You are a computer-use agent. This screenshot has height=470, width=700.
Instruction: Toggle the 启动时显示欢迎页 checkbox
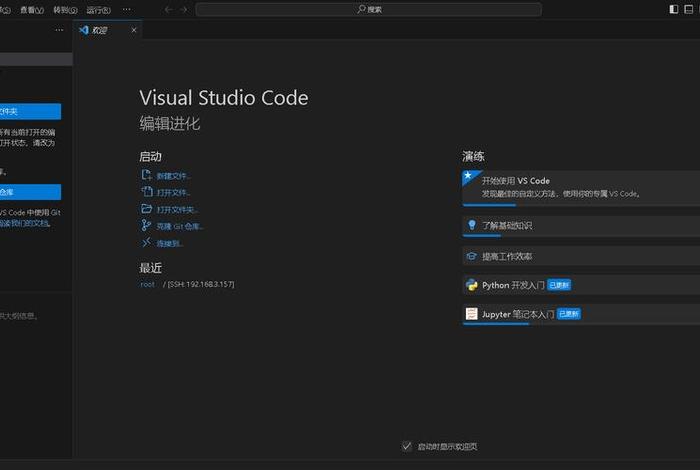click(407, 446)
